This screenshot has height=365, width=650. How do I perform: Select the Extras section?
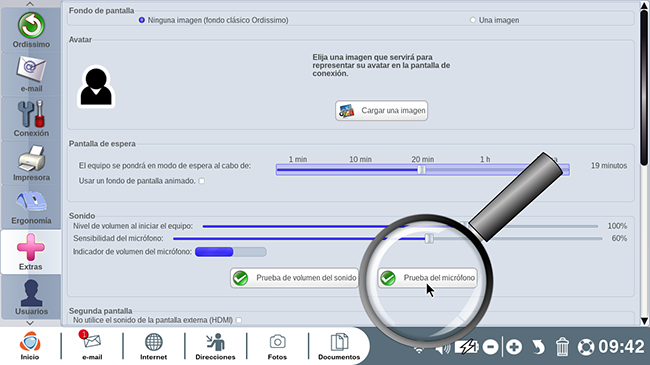click(x=31, y=252)
